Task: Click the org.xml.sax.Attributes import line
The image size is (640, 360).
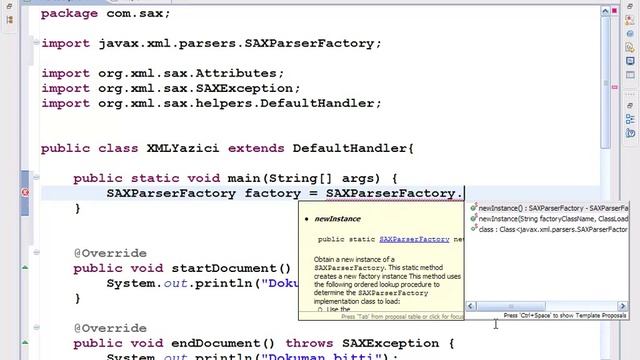Action: click(162, 73)
